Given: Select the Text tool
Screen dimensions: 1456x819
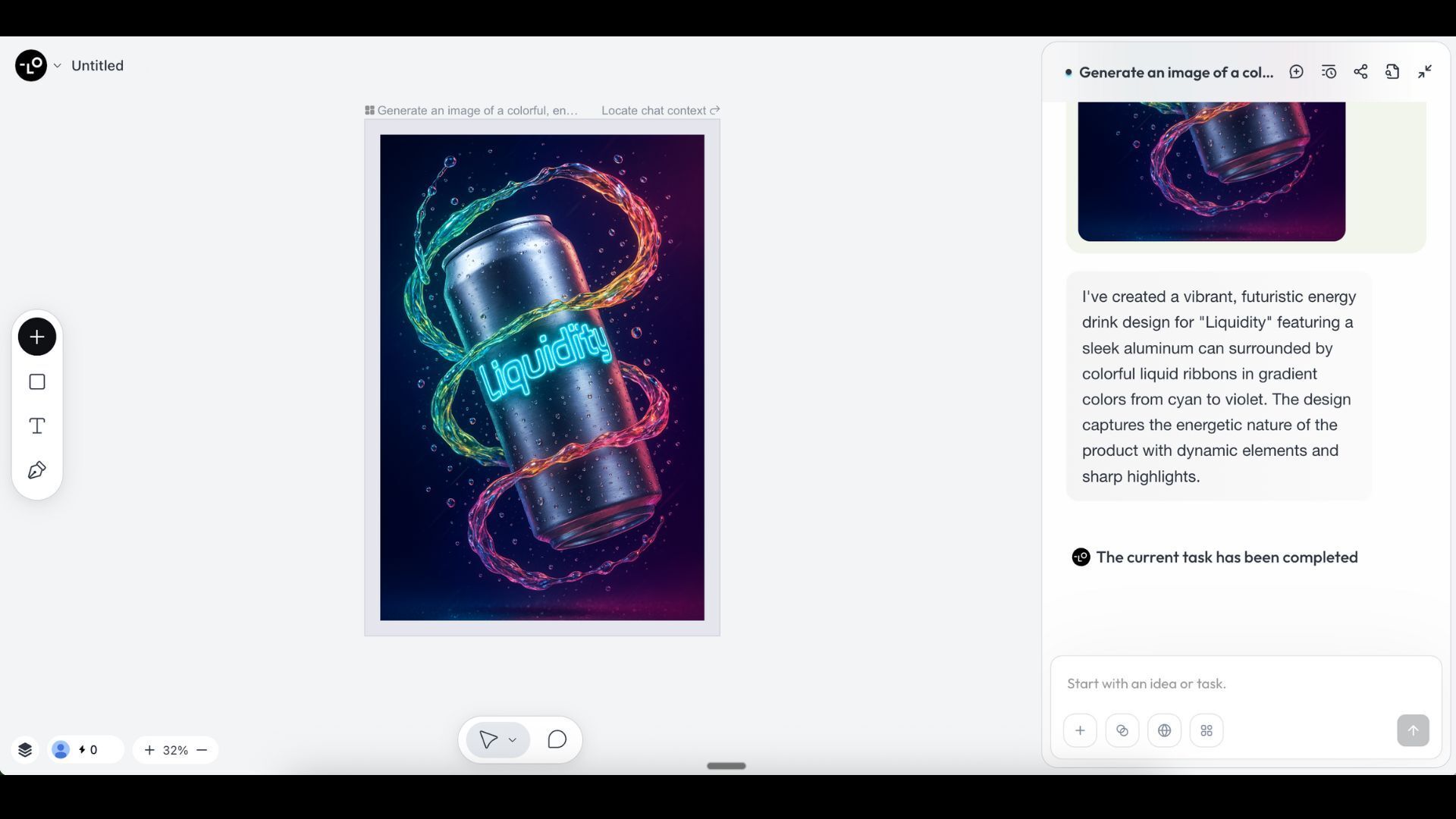Looking at the screenshot, I should coord(36,426).
